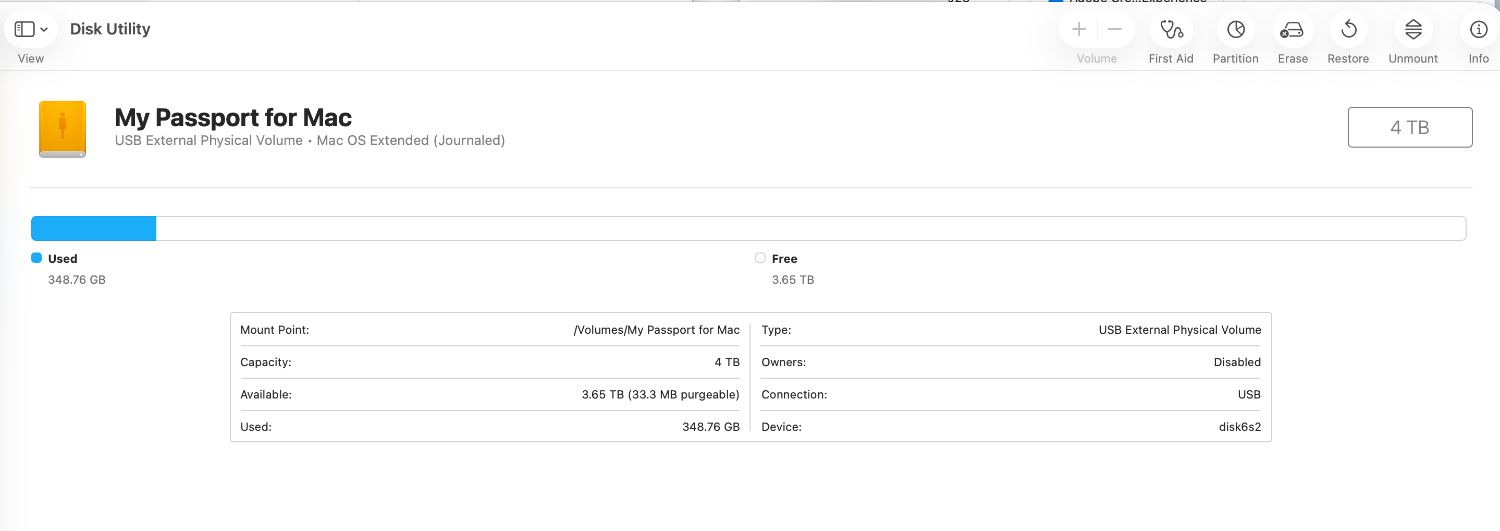Open the Info icon in the toolbar
This screenshot has width=1500, height=531.
[x=1478, y=30]
